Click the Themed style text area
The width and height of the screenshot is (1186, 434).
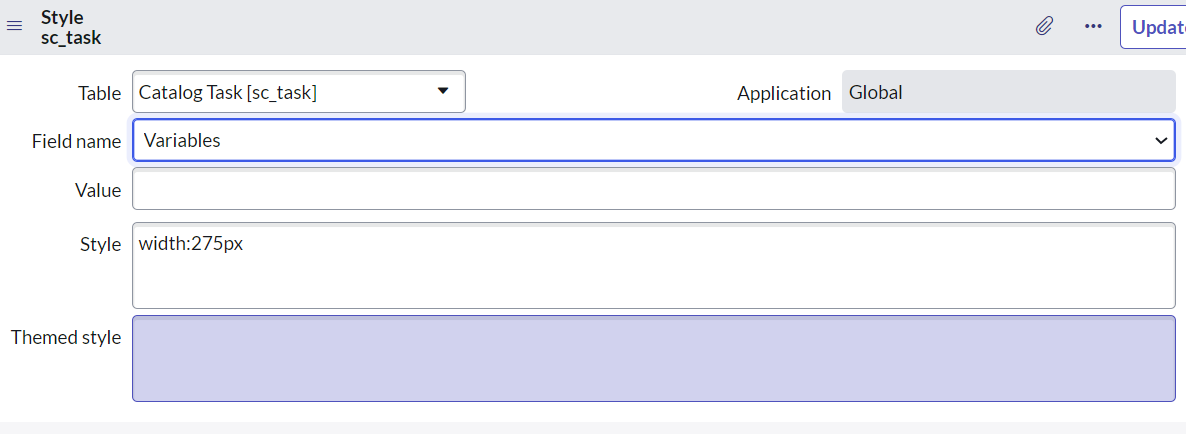pos(654,358)
